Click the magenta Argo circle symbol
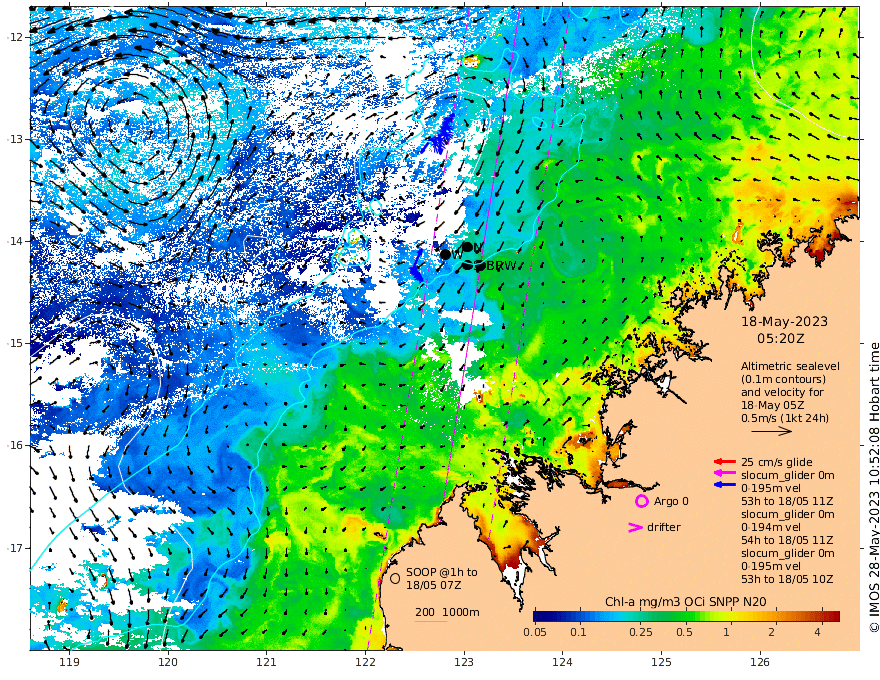 click(641, 501)
